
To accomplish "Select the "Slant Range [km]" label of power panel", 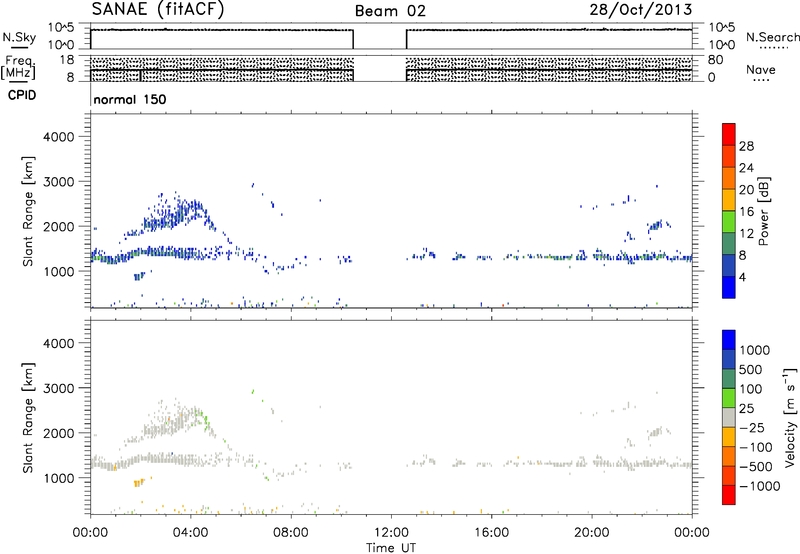I will click(x=28, y=211).
